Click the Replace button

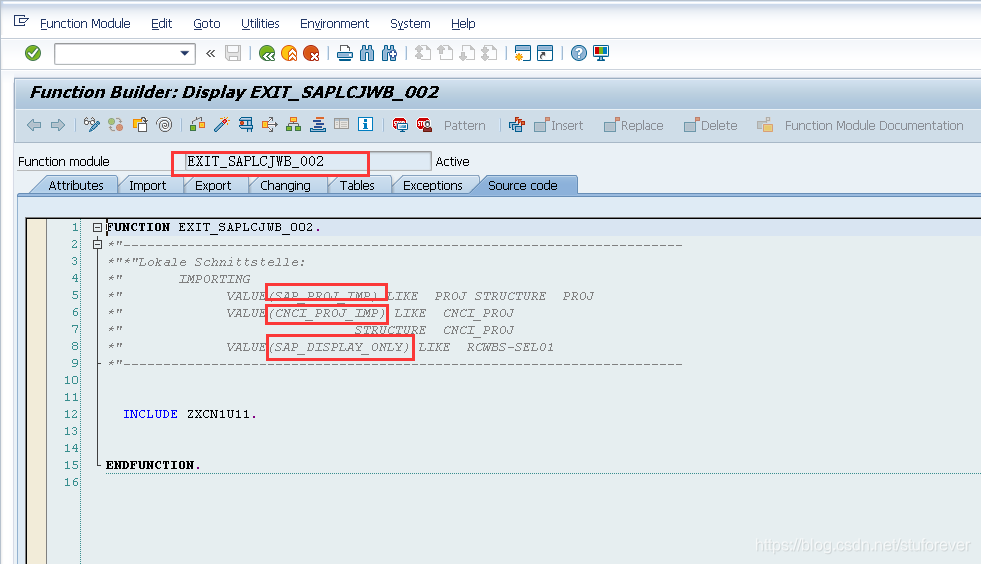coord(633,126)
